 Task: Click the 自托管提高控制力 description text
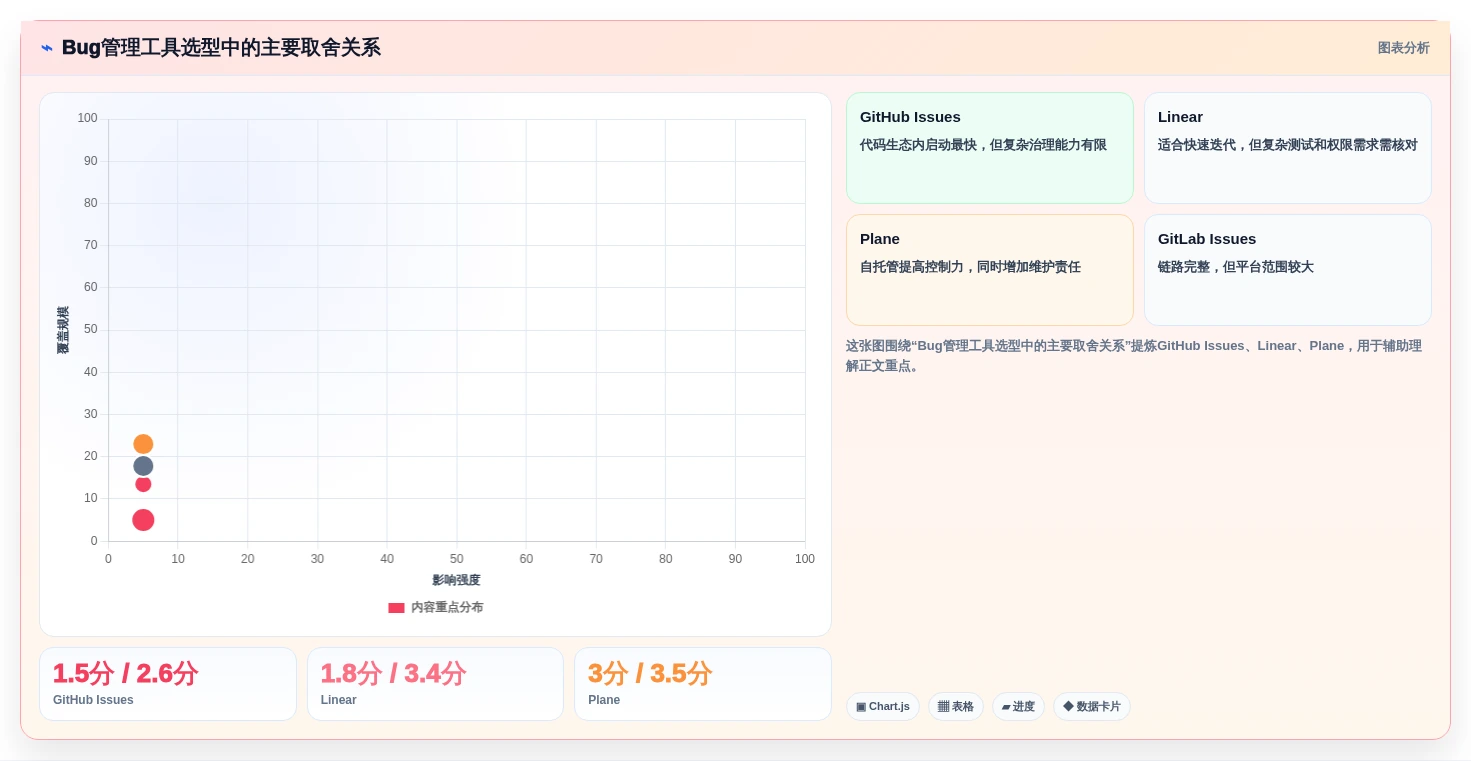pos(970,267)
